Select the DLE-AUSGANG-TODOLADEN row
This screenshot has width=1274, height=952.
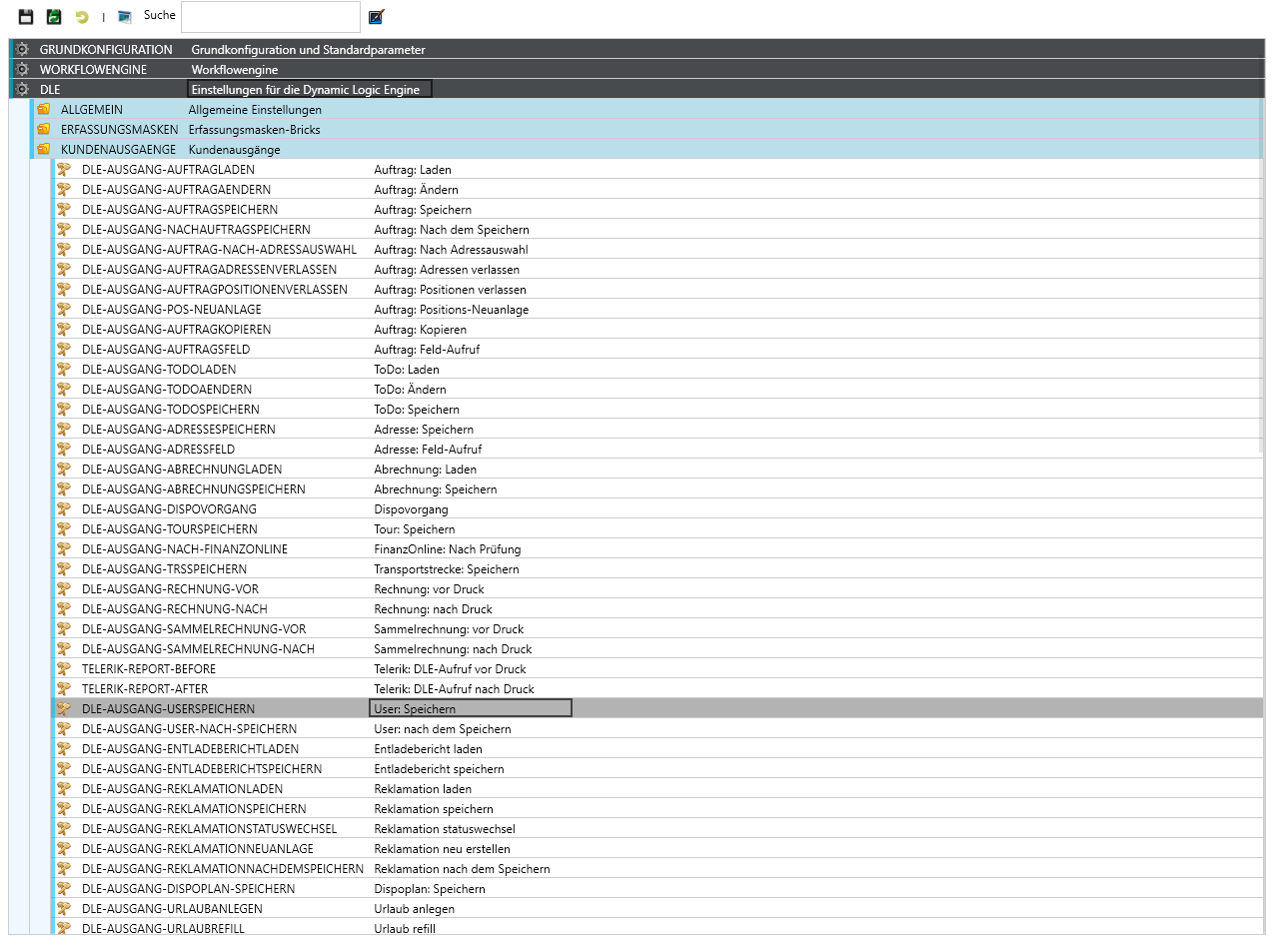[159, 370]
